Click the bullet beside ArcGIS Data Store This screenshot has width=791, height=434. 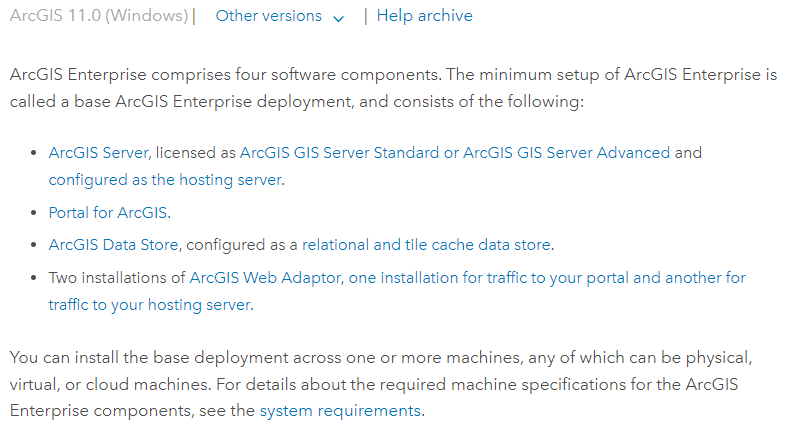coord(34,245)
